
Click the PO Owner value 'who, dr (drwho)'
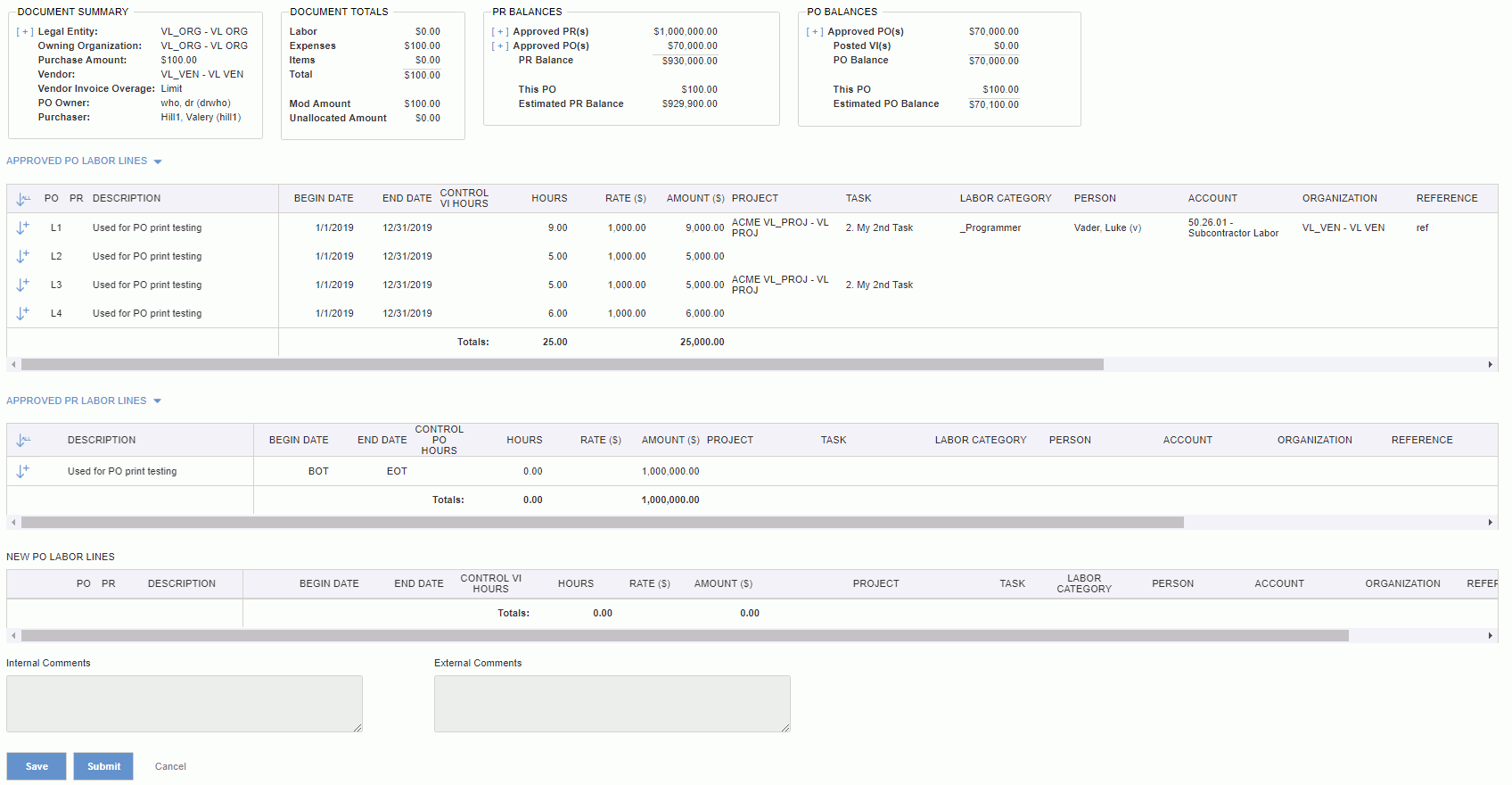pos(195,103)
